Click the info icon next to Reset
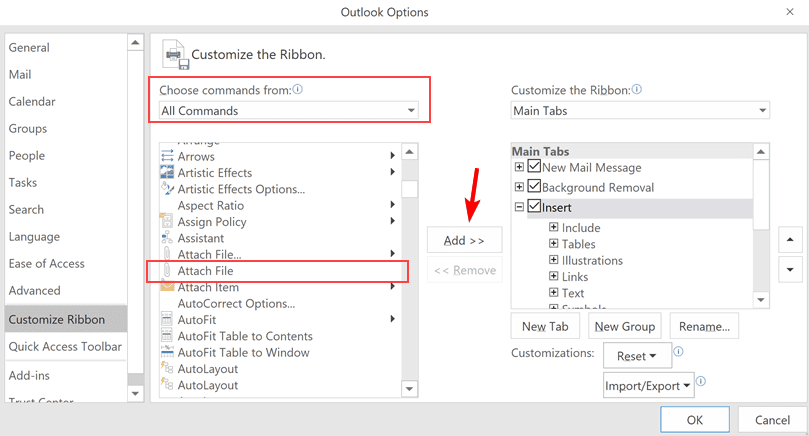The image size is (809, 436). click(x=678, y=351)
